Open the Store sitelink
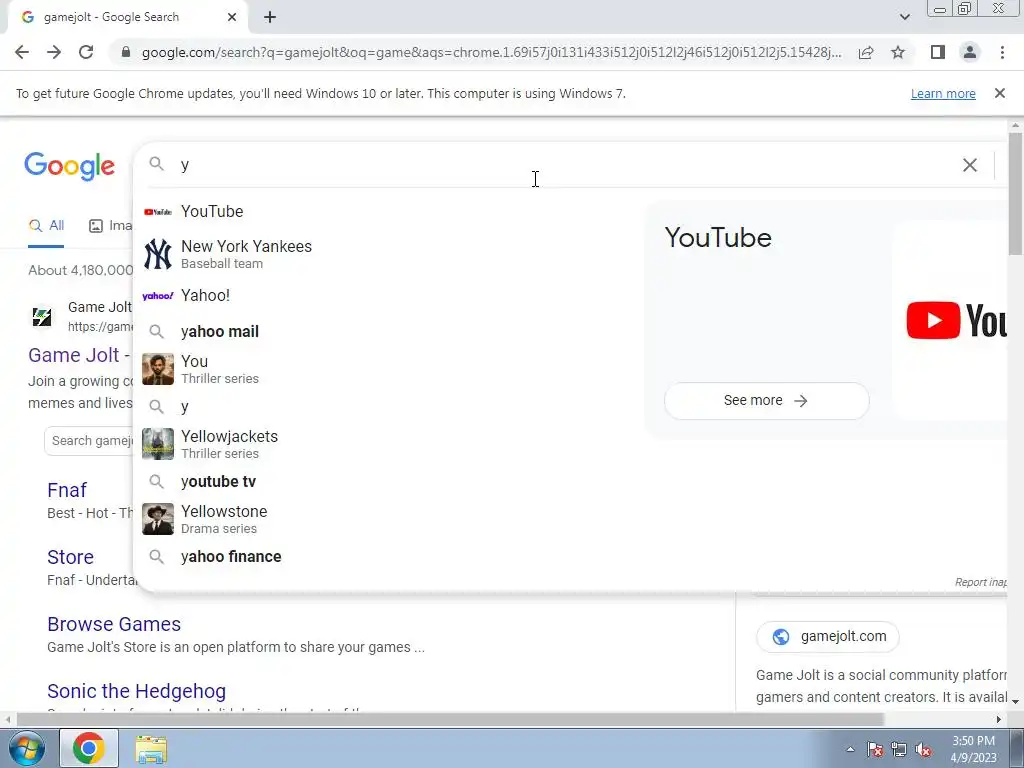Image resolution: width=1024 pixels, height=768 pixels. [x=70, y=557]
